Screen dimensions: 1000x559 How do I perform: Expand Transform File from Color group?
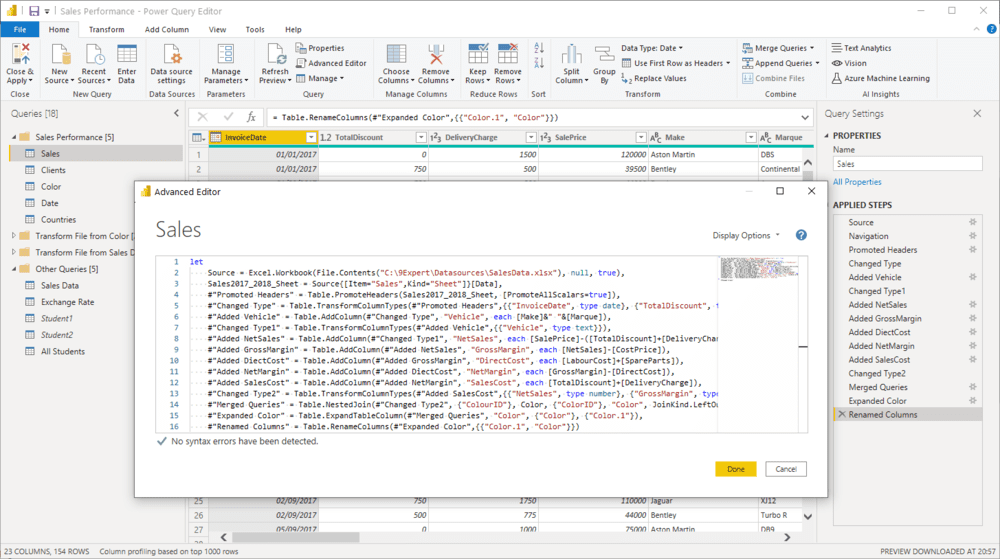click(14, 236)
